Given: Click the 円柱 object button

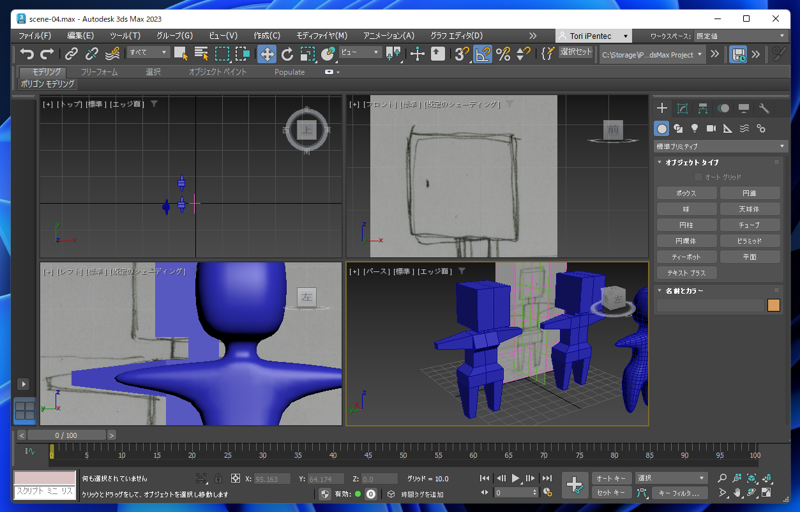Looking at the screenshot, I should tap(686, 225).
